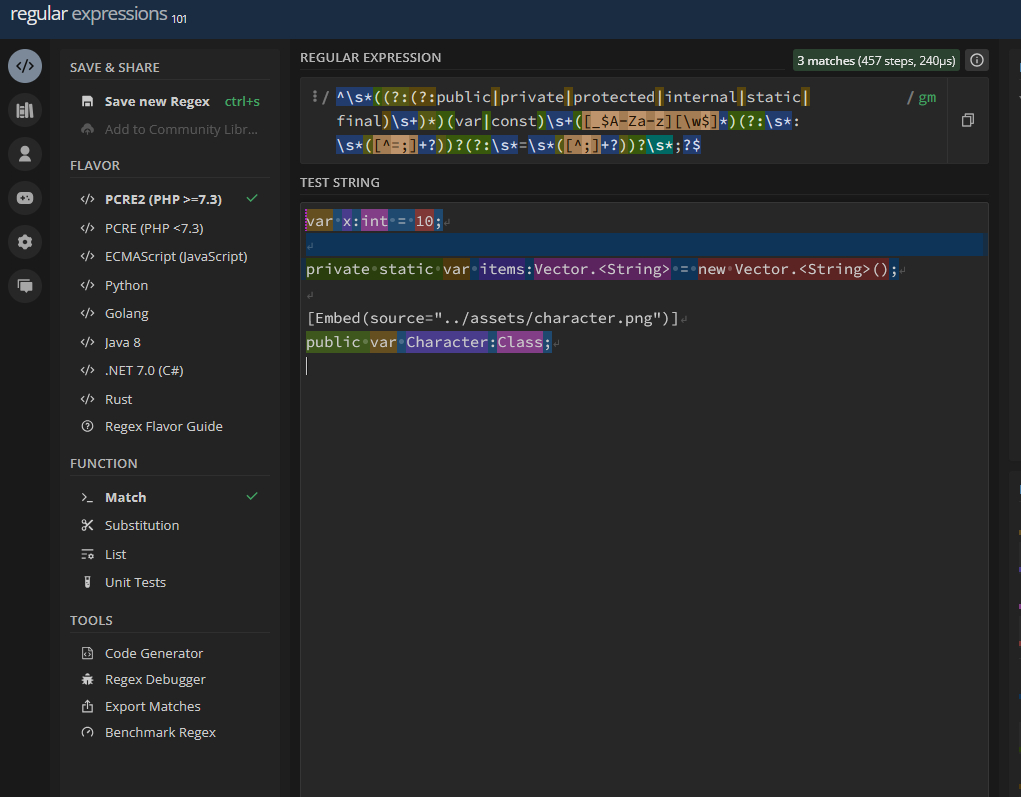Switch to Unit Tests function
Viewport: 1021px width, 797px height.
point(135,582)
